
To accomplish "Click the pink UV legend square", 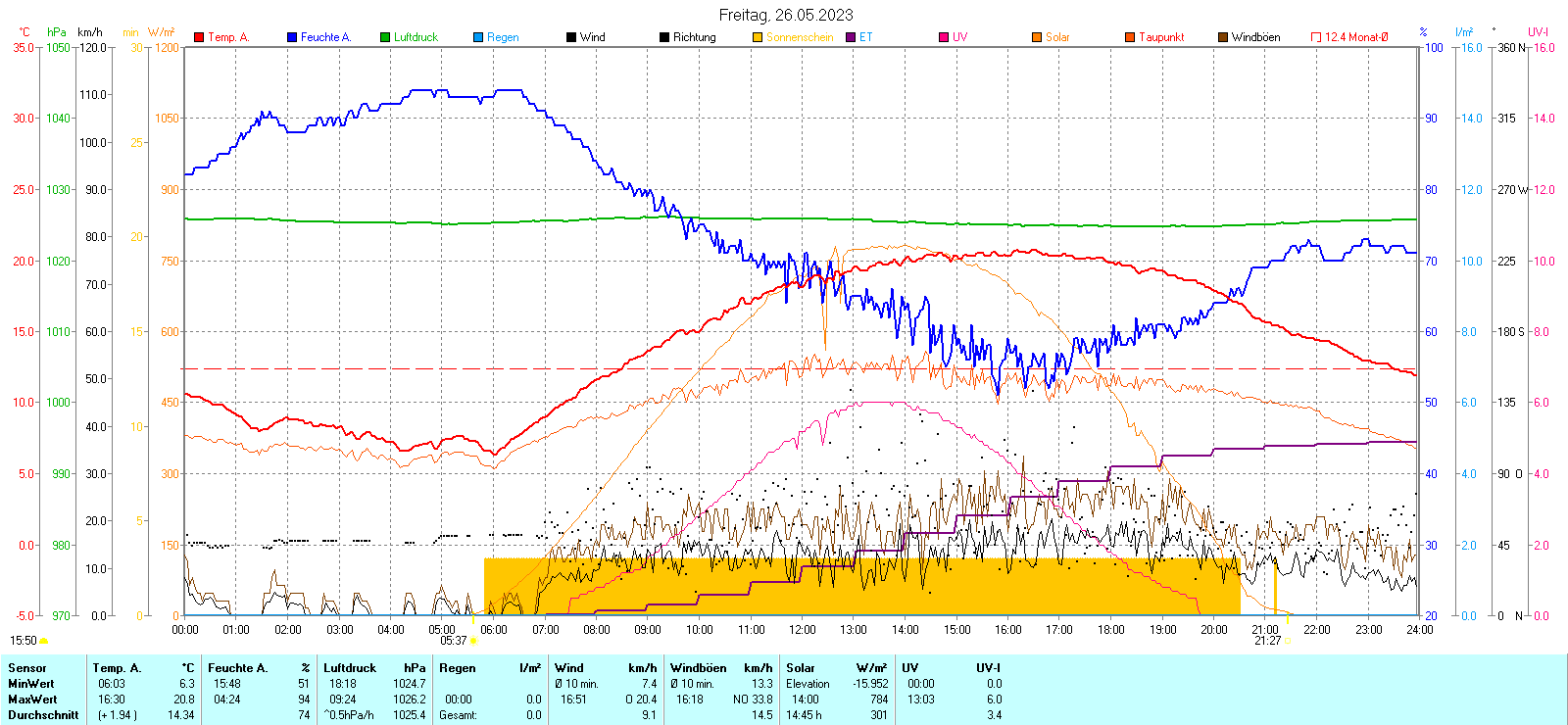I will [944, 37].
